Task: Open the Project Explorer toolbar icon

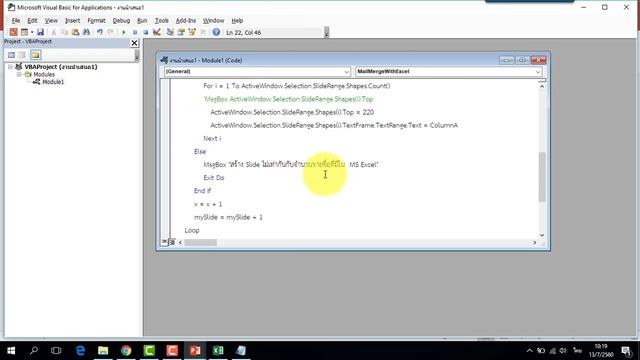Action: tap(170, 32)
